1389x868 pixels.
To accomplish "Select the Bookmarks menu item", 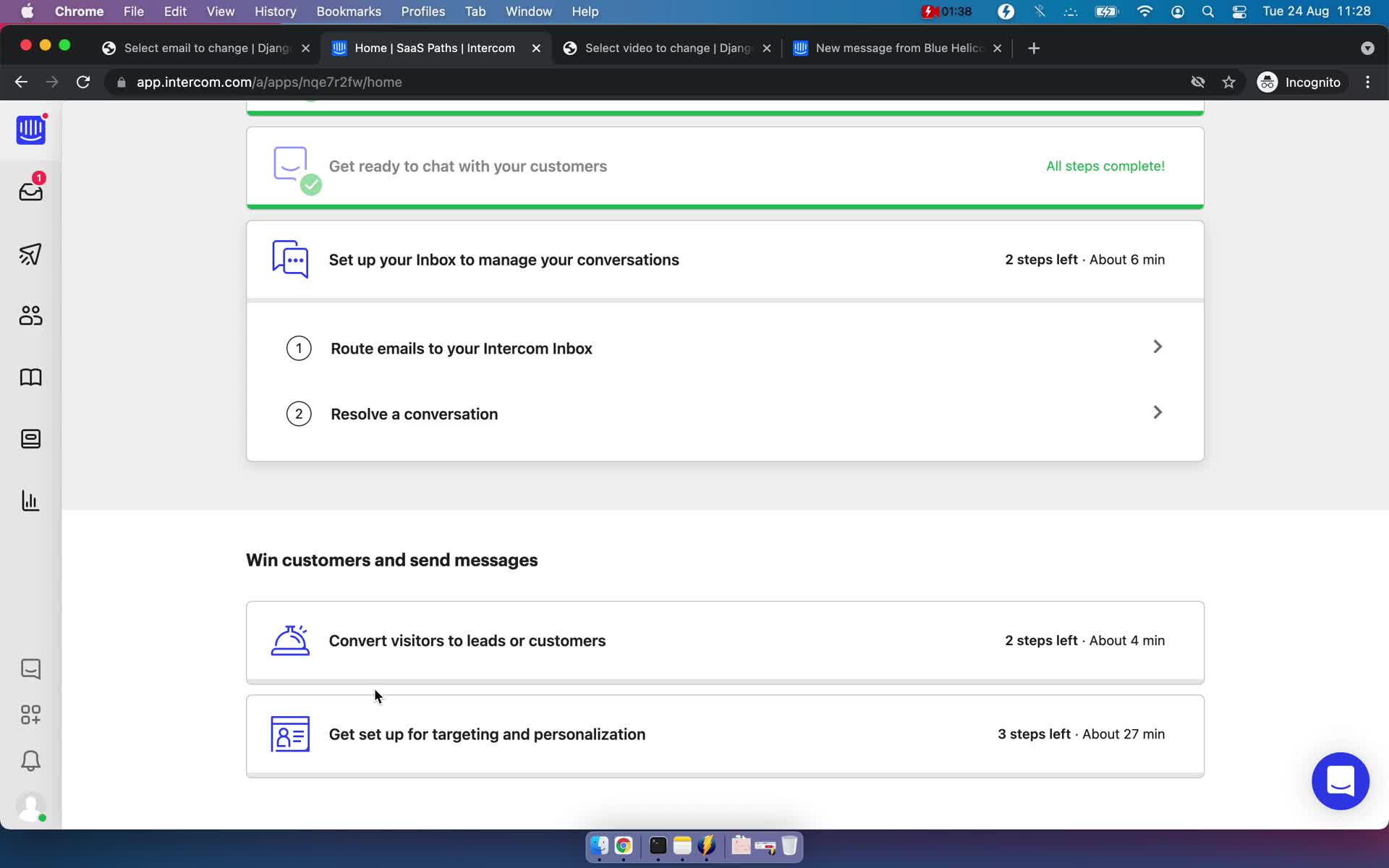I will (349, 12).
